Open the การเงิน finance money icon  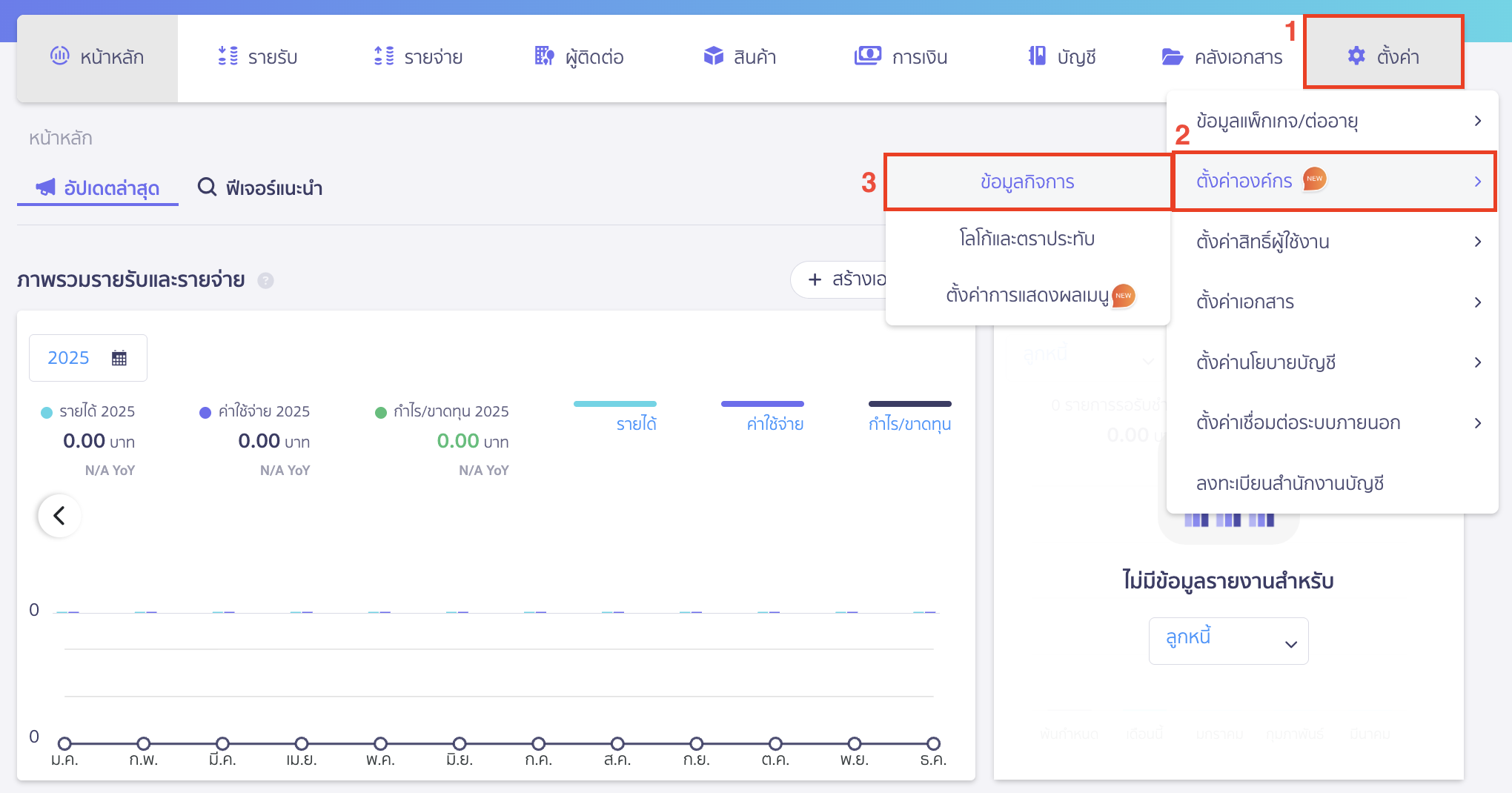point(867,56)
